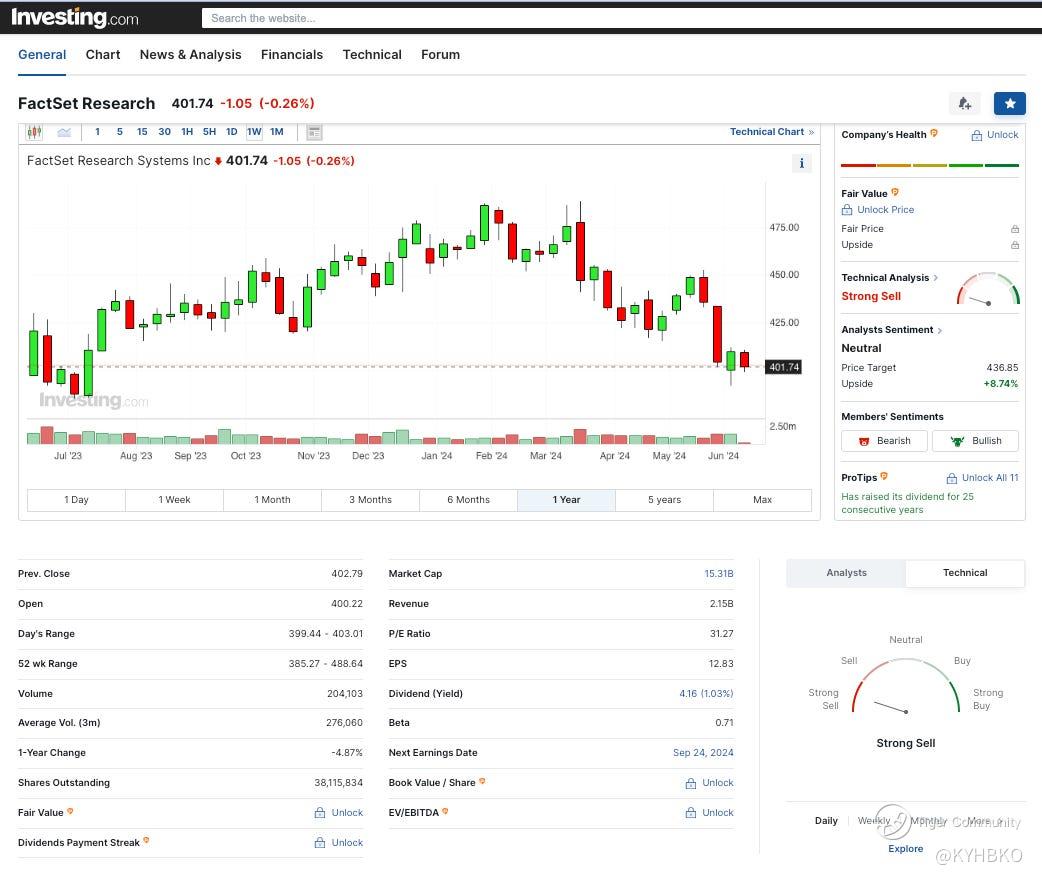Set chart range to 1 Day

click(76, 500)
